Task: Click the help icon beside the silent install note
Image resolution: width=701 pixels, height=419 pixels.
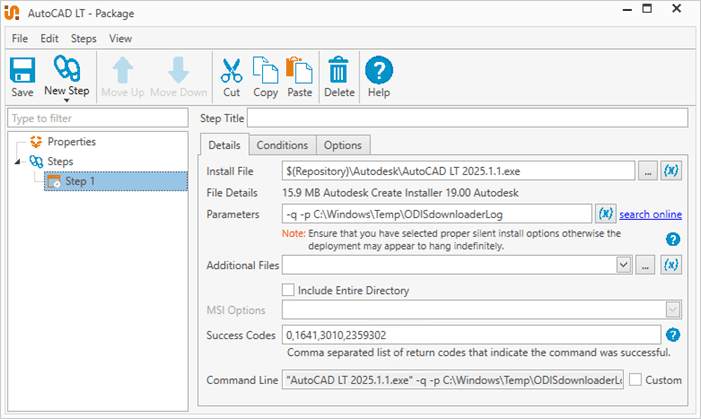Action: tap(673, 239)
